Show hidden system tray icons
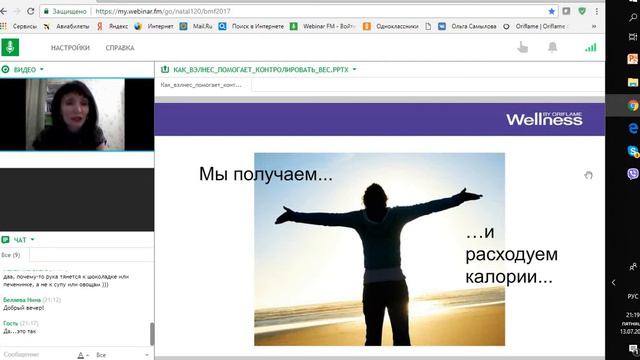The height and width of the screenshot is (360, 640). coord(613,282)
